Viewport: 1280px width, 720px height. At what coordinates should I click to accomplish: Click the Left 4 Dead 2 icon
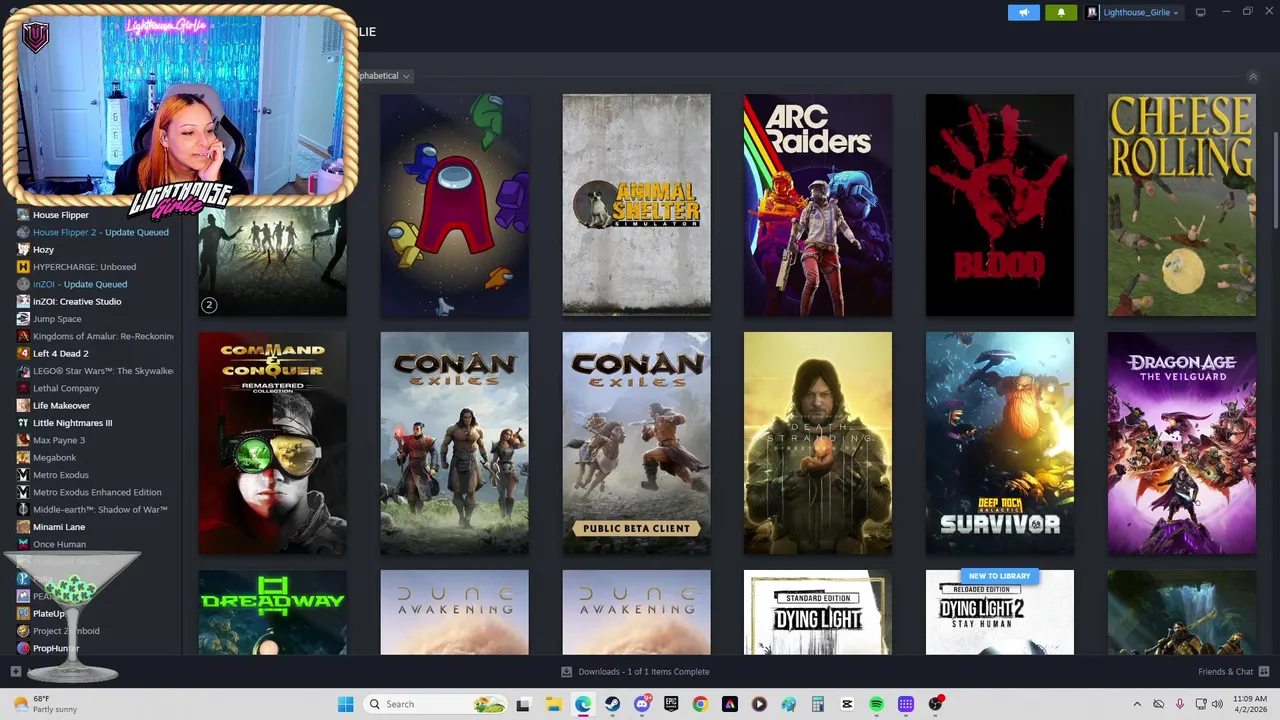(x=23, y=354)
